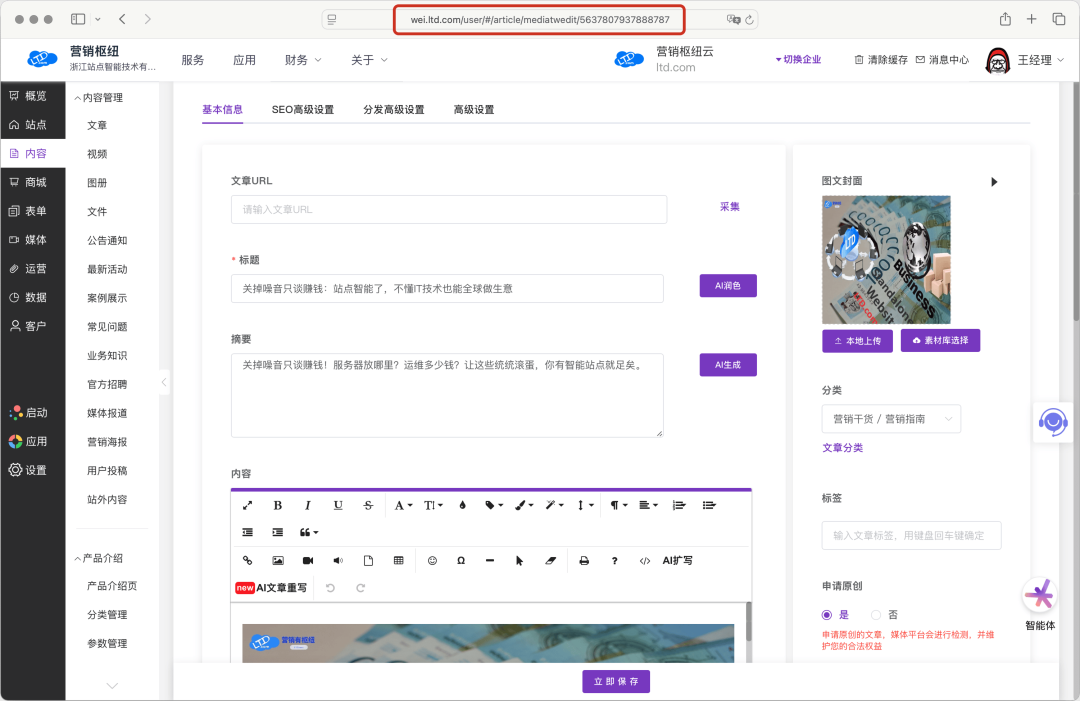Switch editor to code view
Viewport: 1080px width, 701px height.
click(x=645, y=561)
